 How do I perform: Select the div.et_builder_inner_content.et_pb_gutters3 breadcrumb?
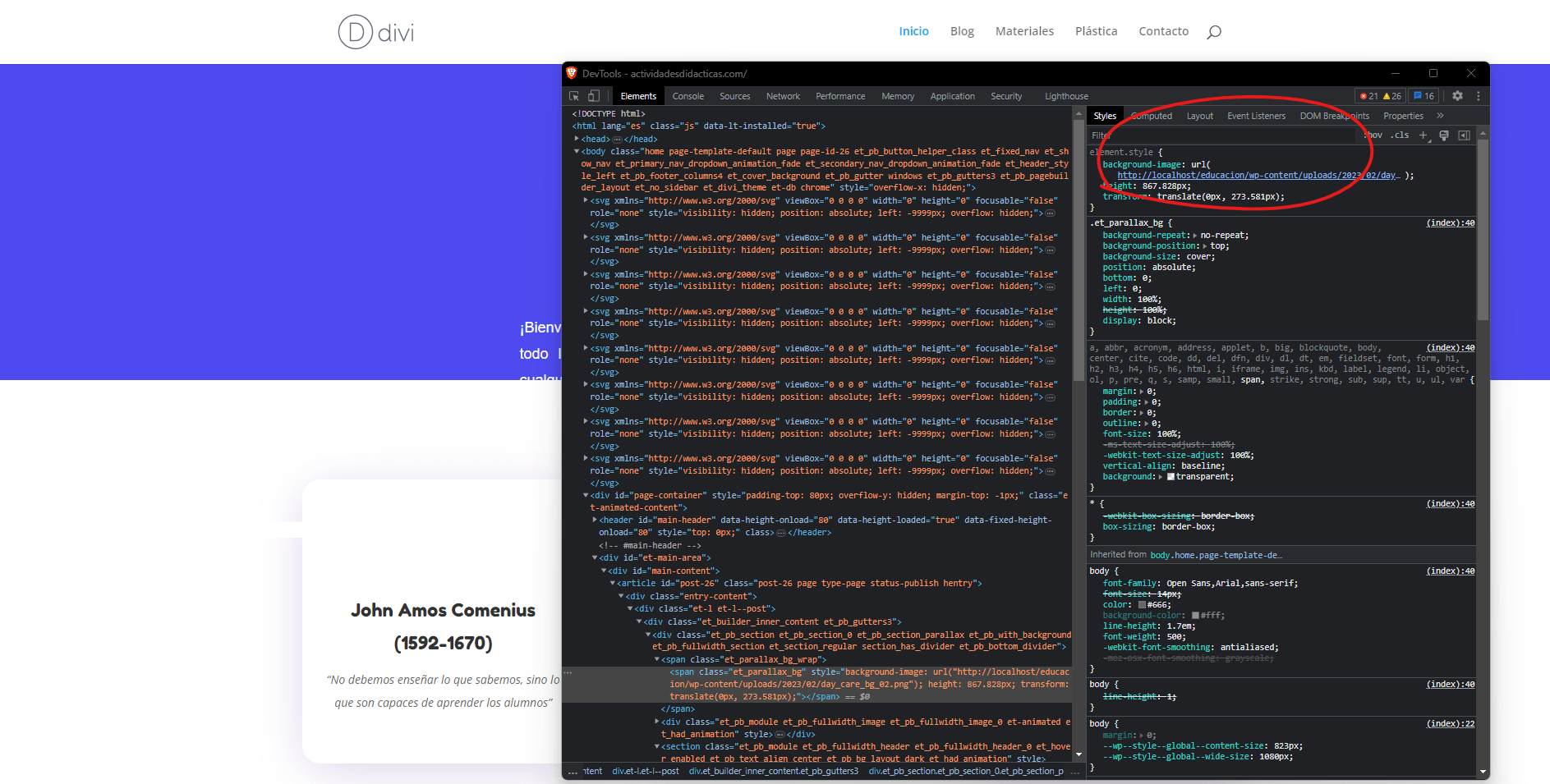click(774, 772)
